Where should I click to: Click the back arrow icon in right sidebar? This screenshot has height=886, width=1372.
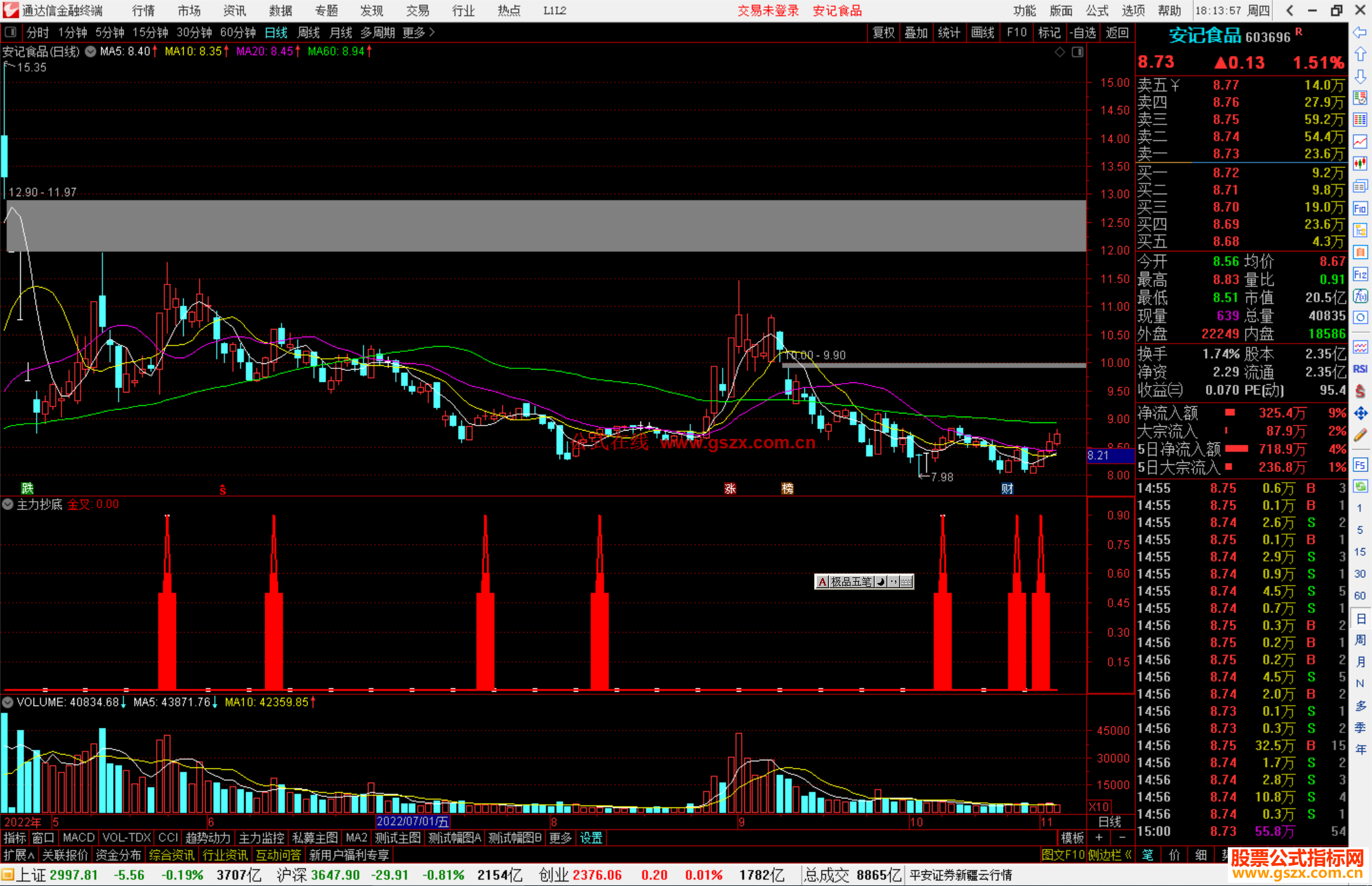coord(1359,32)
